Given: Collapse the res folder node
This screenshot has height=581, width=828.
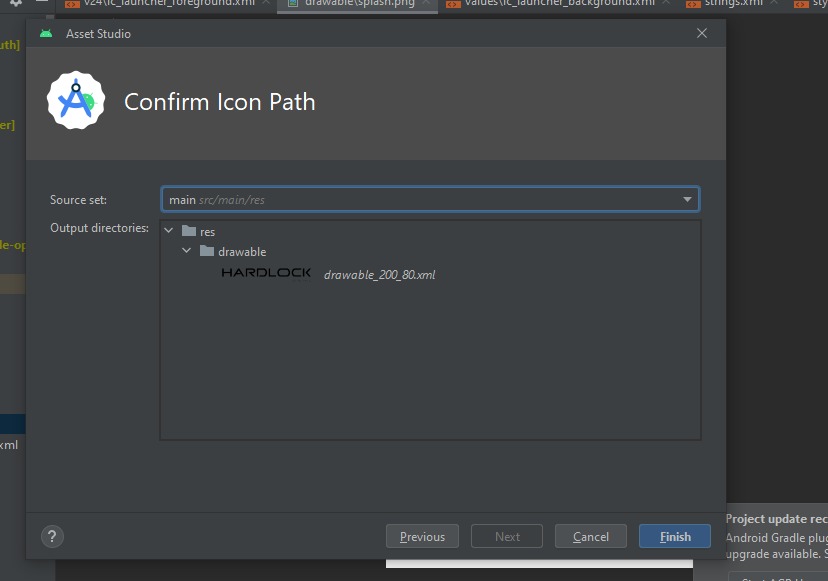Looking at the screenshot, I should tap(168, 231).
